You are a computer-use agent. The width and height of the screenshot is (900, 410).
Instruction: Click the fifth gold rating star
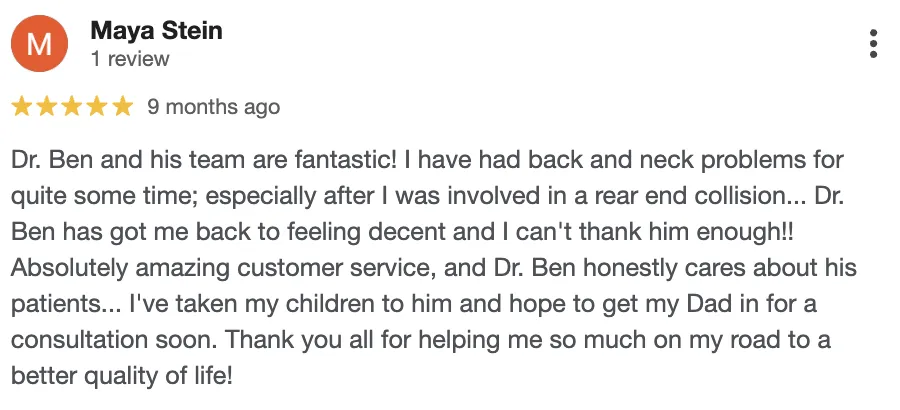[122, 107]
